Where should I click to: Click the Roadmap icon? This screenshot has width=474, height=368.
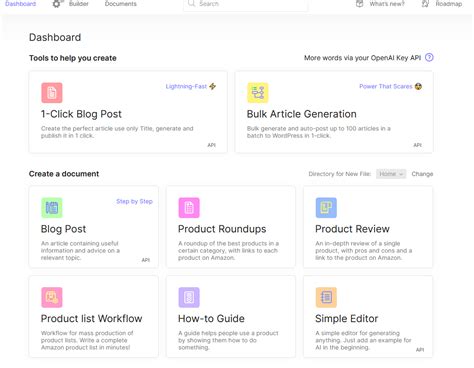click(x=425, y=4)
